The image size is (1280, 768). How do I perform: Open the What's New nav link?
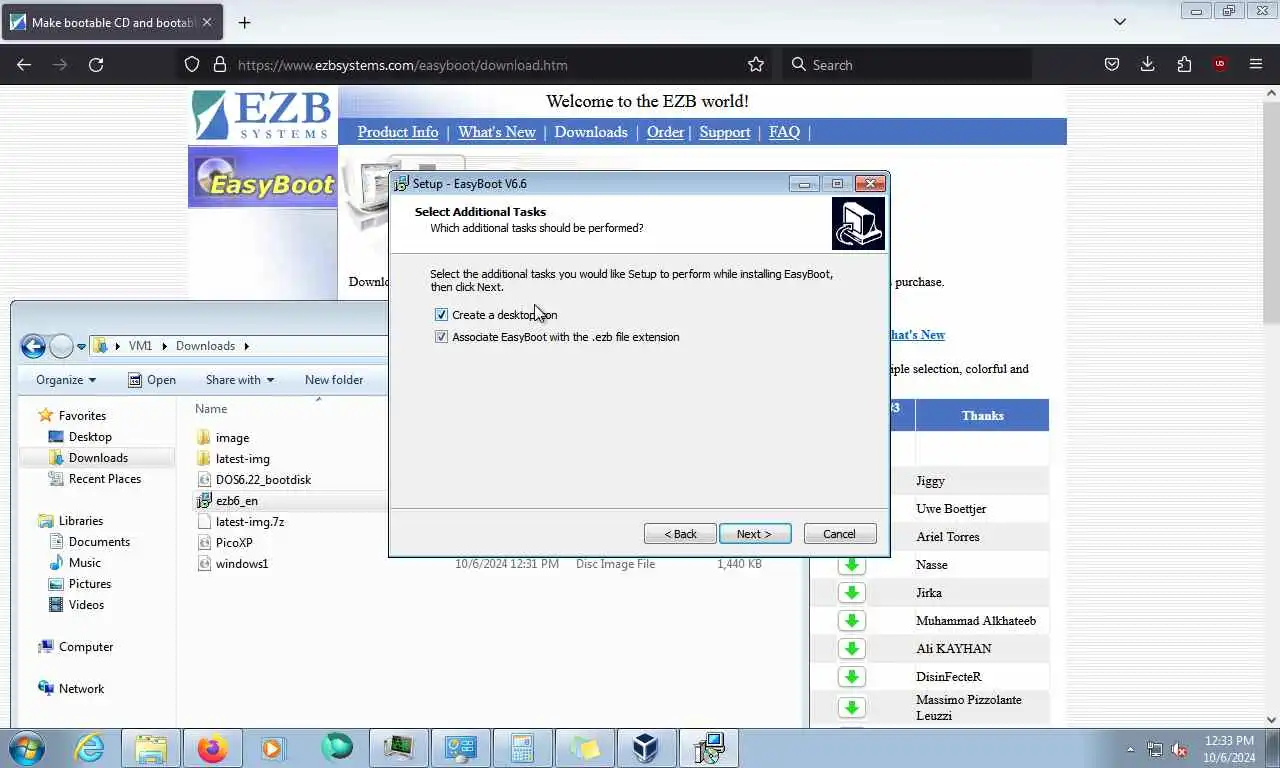tap(497, 132)
